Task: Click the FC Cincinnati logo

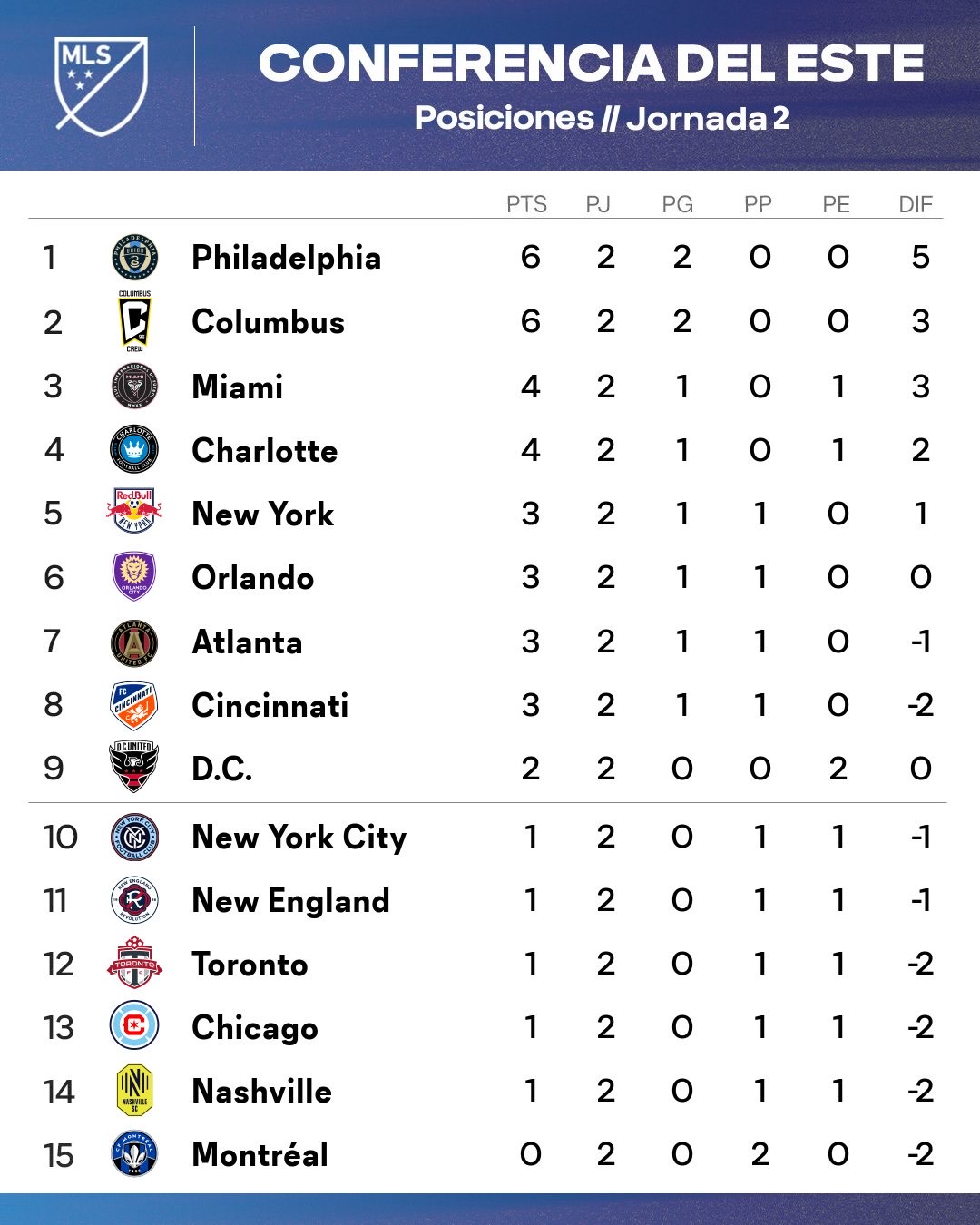Action: (x=134, y=705)
